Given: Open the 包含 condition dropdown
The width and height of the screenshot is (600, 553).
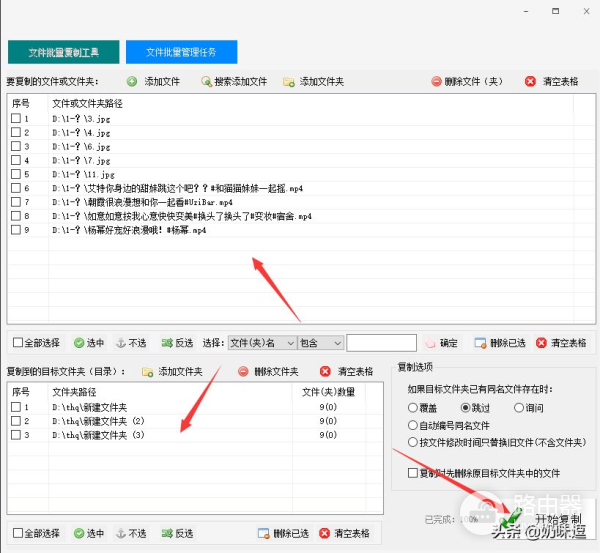Looking at the screenshot, I should point(320,343).
